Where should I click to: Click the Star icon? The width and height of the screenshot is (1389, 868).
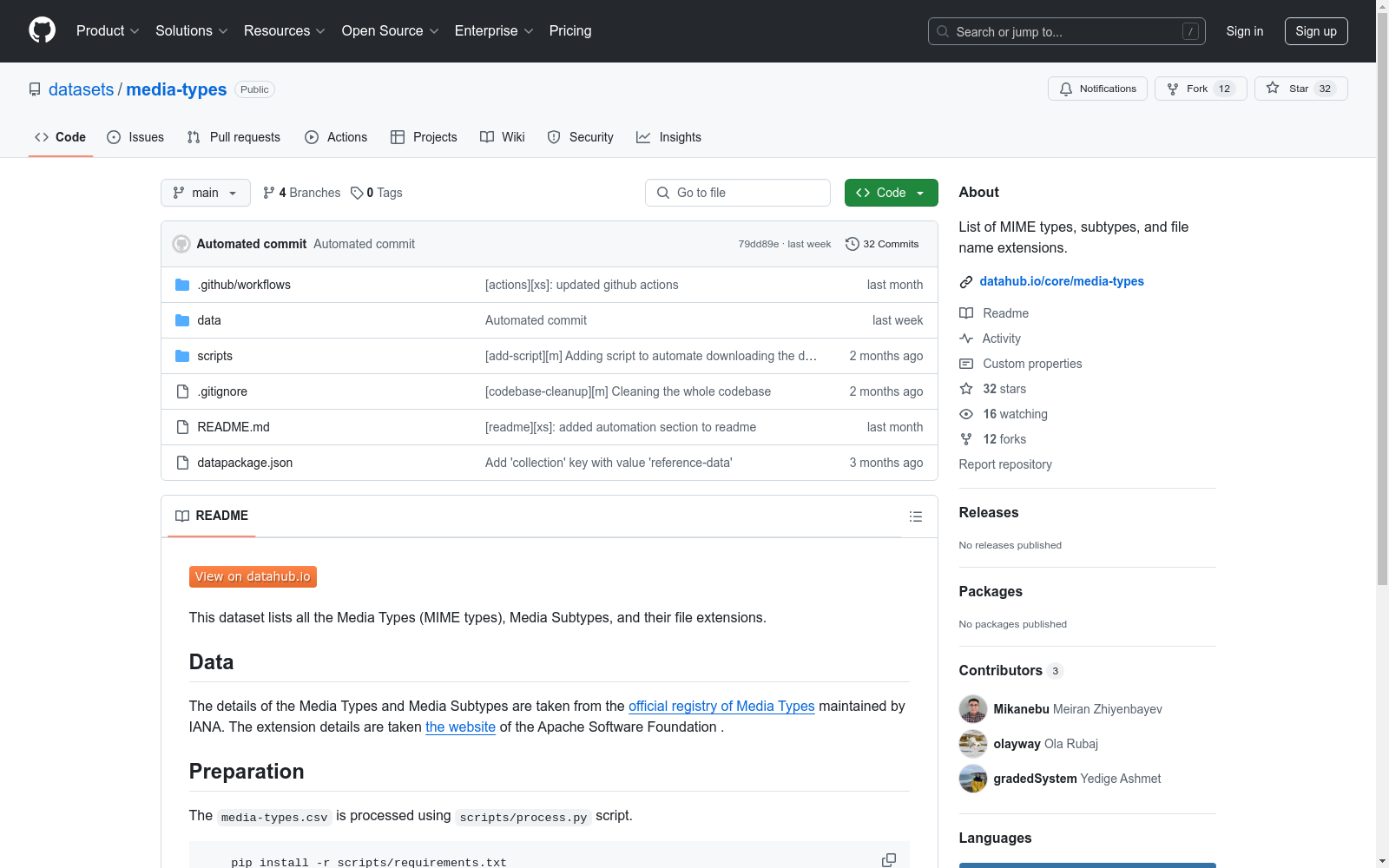tap(1273, 88)
